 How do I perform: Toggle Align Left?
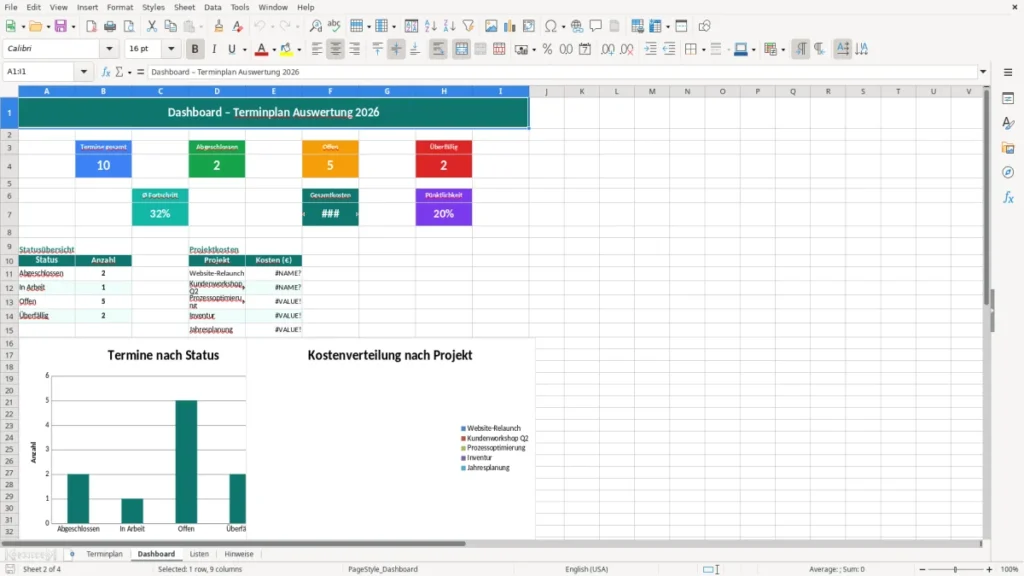[317, 49]
